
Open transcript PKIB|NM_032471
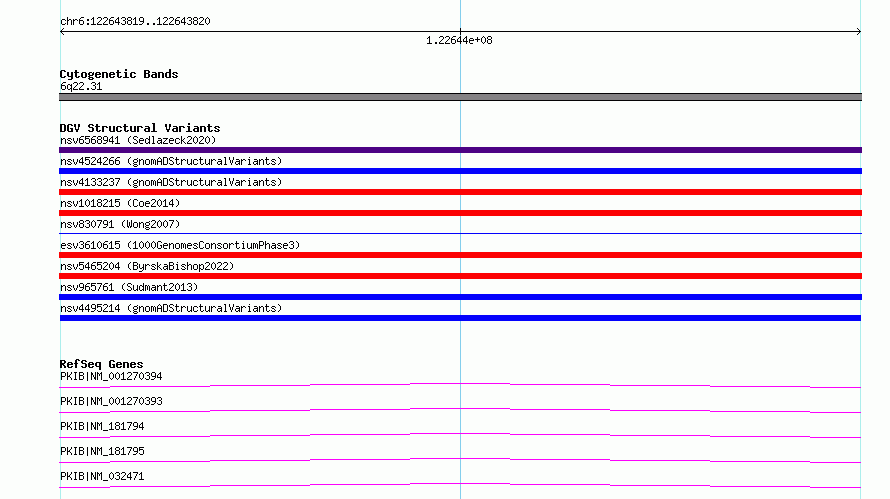102,476
